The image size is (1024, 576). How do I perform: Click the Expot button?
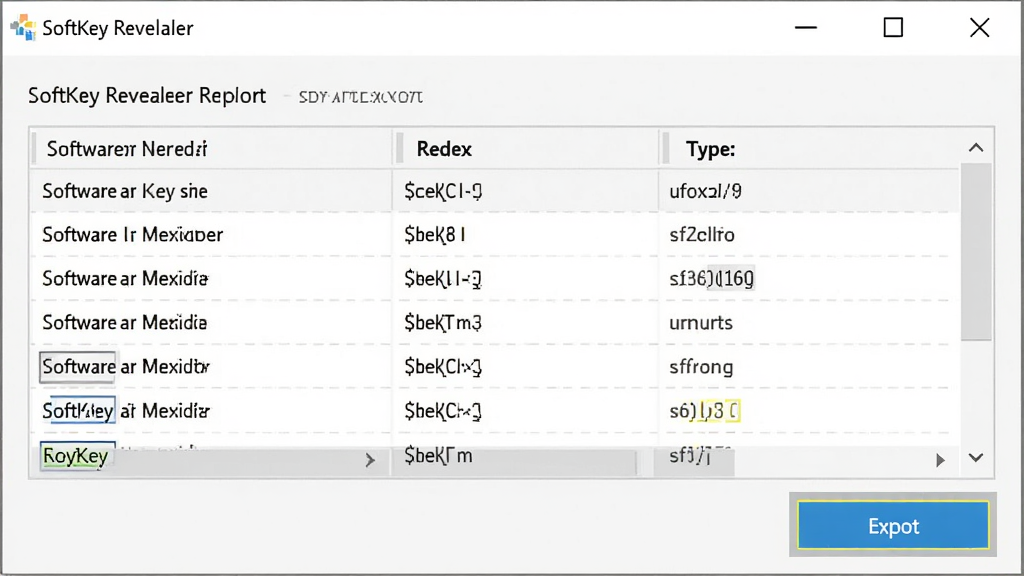[893, 525]
